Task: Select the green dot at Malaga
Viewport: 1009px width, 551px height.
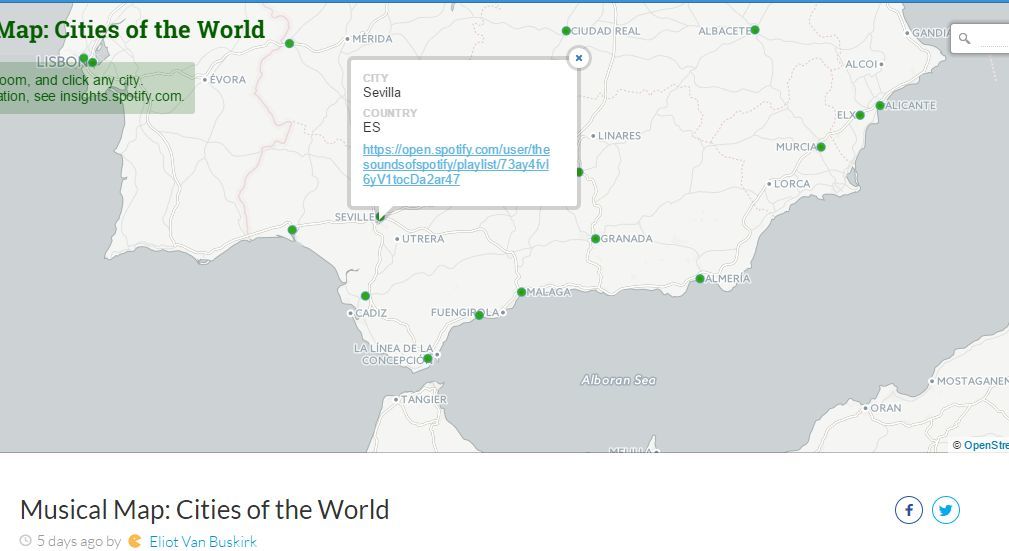Action: point(521,292)
